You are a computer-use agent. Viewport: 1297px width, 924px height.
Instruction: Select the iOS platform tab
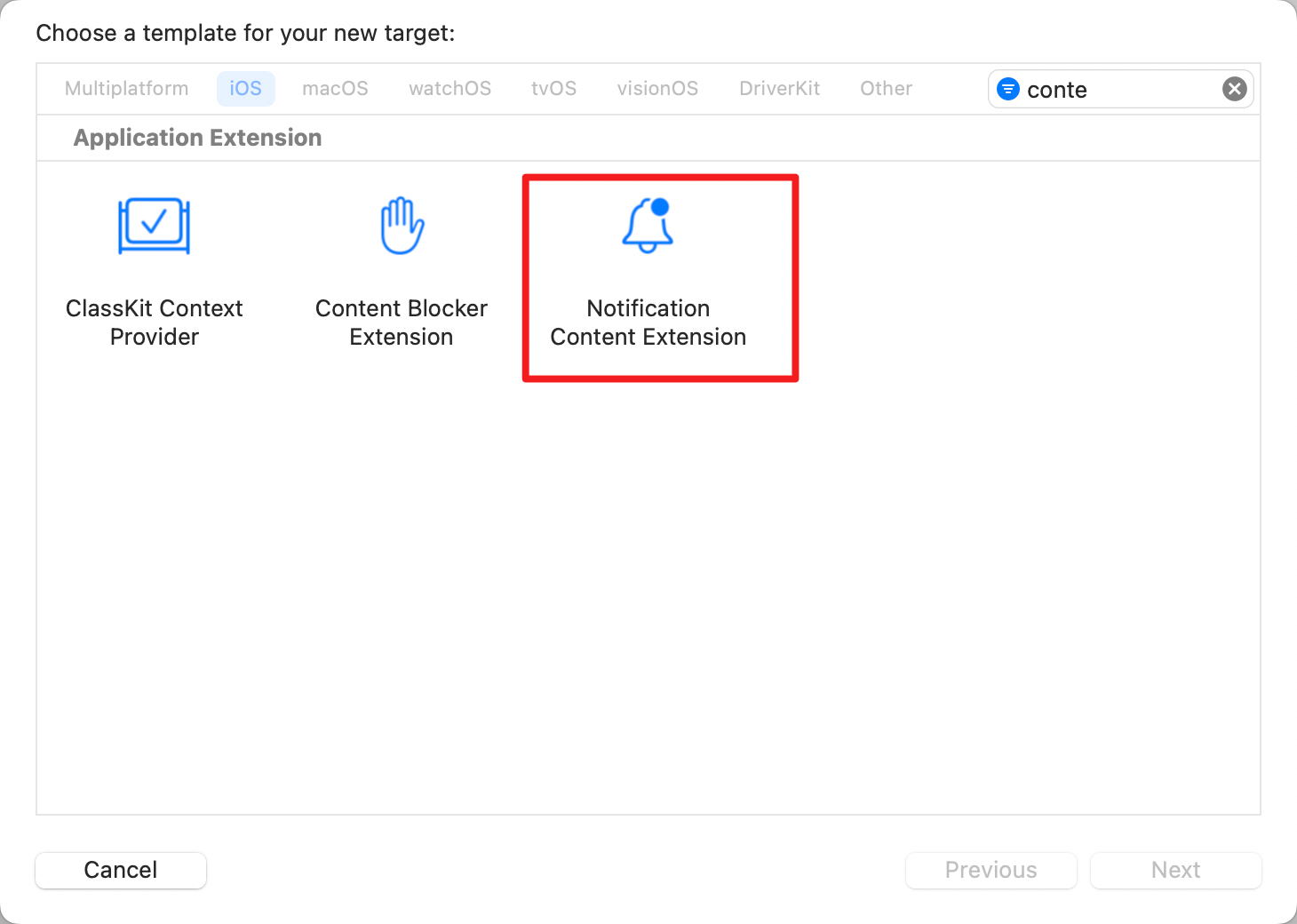pos(245,89)
